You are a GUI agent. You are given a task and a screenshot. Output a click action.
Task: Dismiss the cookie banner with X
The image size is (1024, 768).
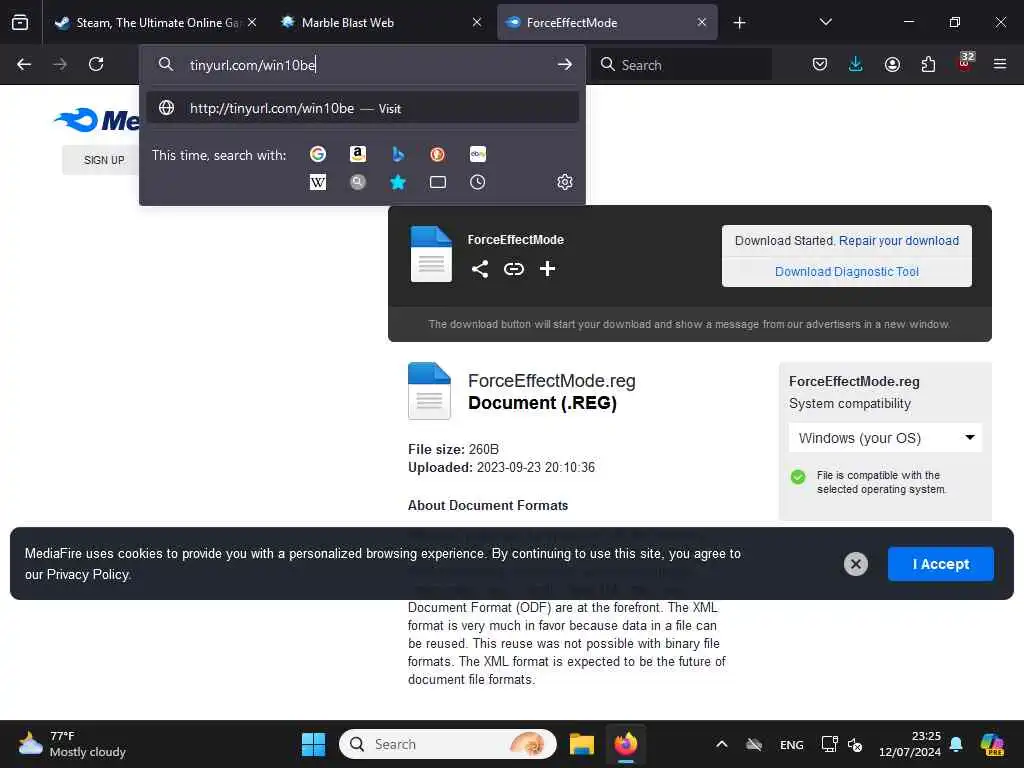coord(856,564)
